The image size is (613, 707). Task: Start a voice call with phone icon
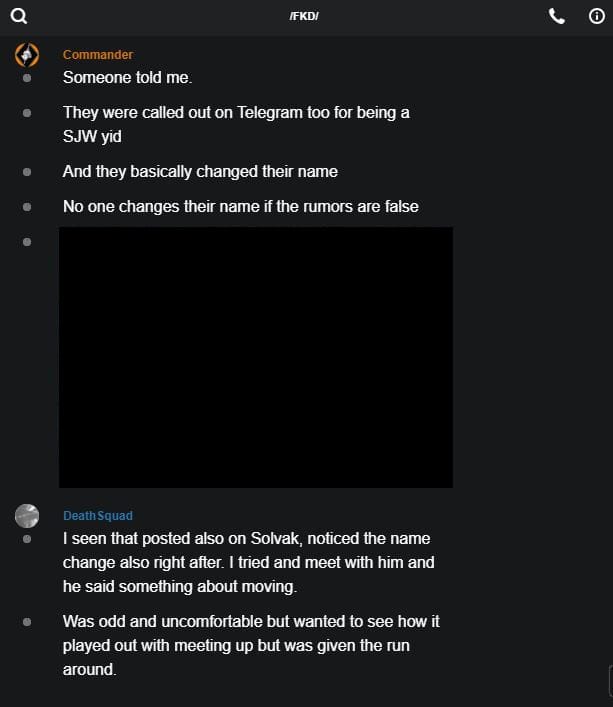pyautogui.click(x=557, y=16)
